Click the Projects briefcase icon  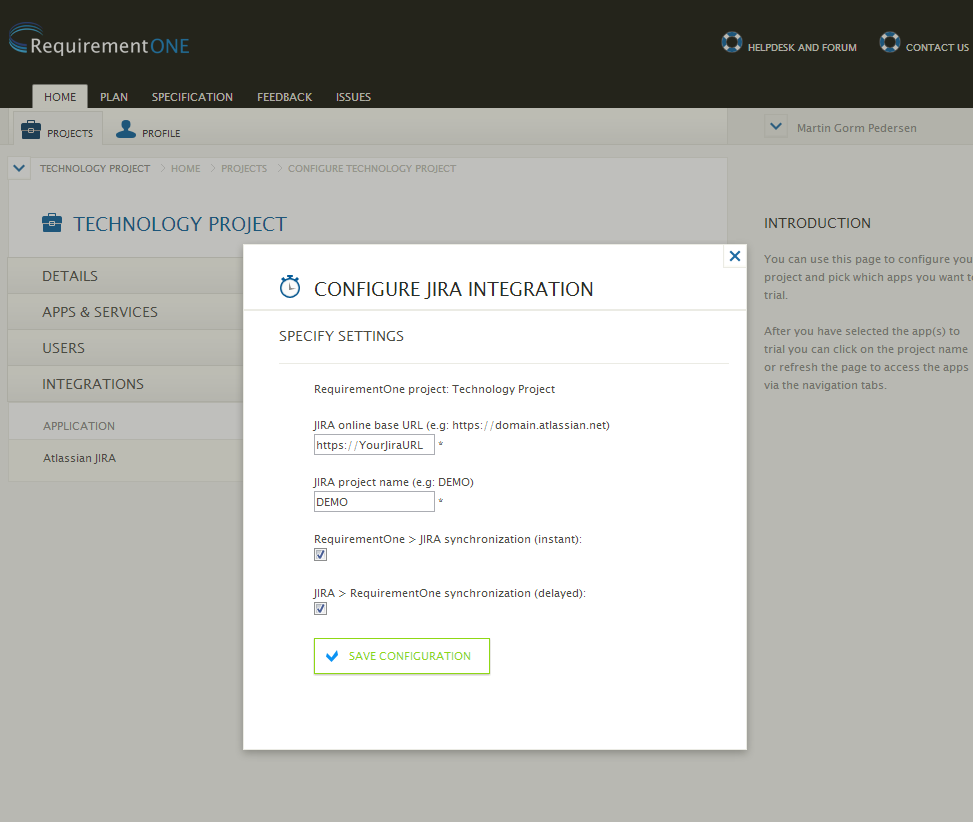(x=31, y=130)
